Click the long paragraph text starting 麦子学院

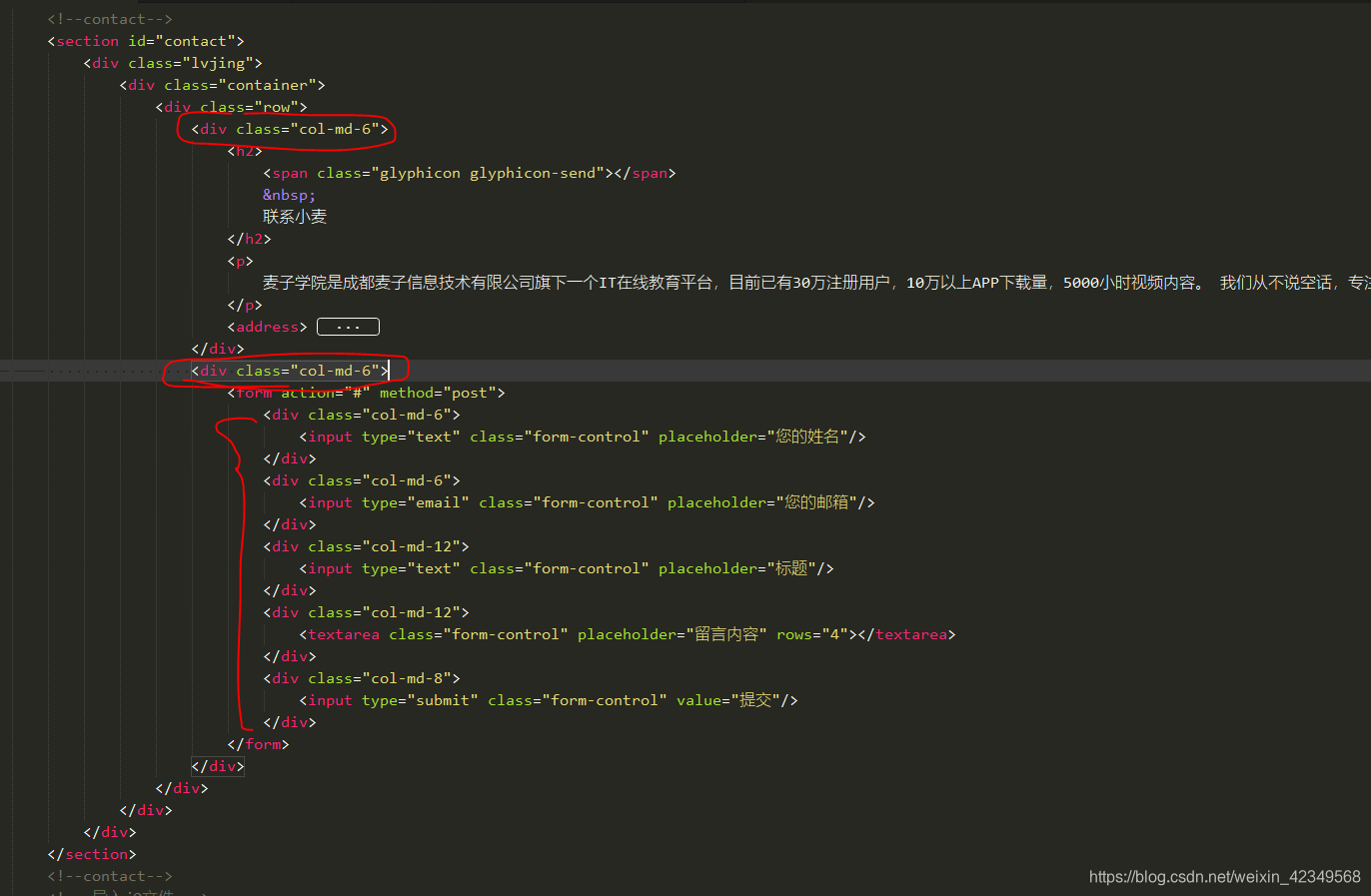(816, 283)
